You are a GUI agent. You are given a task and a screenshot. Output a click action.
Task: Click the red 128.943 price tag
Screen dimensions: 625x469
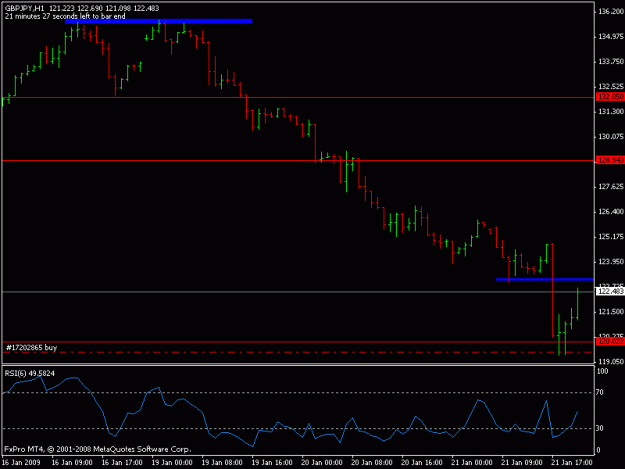tap(610, 160)
